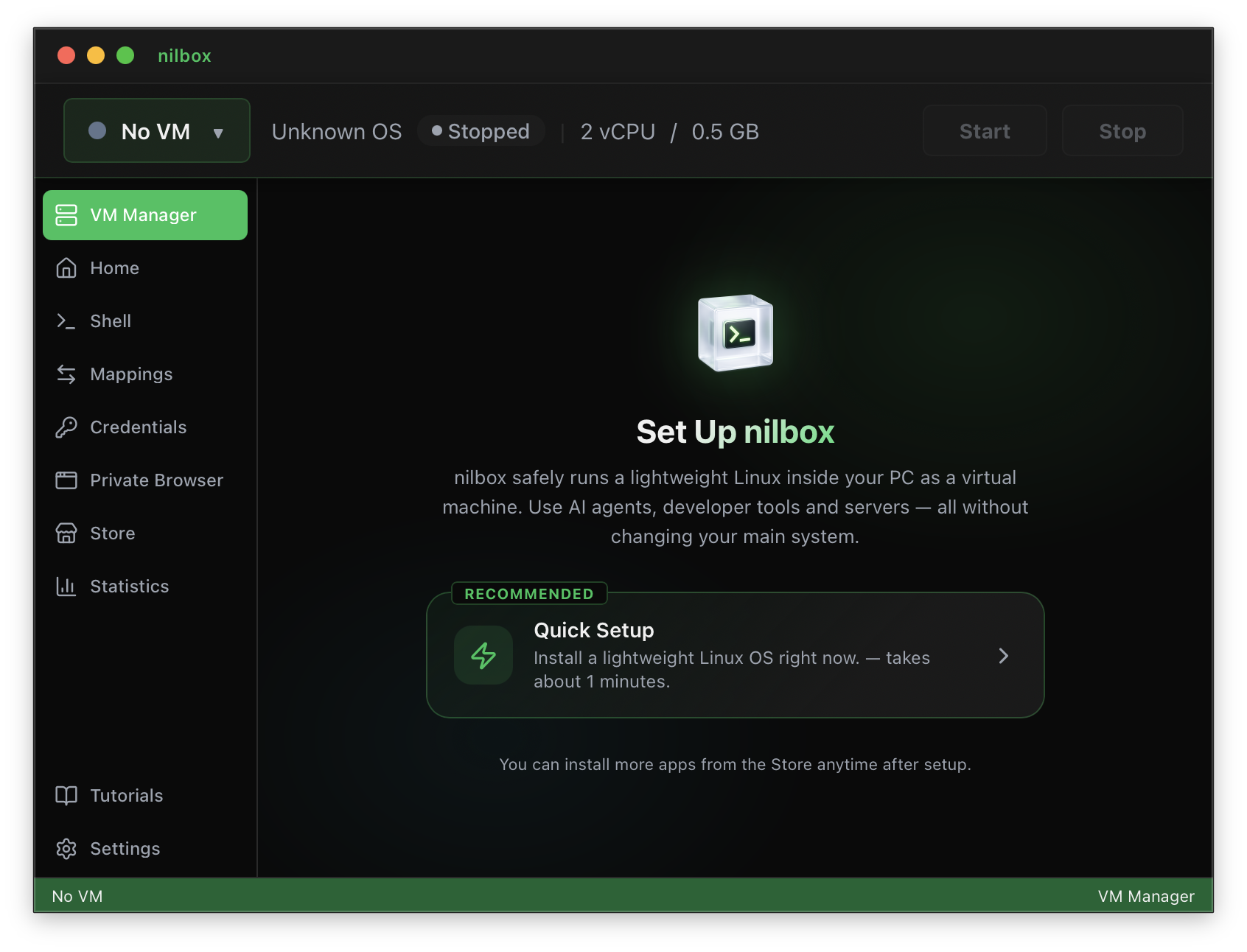Select the VM Manager sidebar icon
Image resolution: width=1247 pixels, height=952 pixels.
coord(66,214)
